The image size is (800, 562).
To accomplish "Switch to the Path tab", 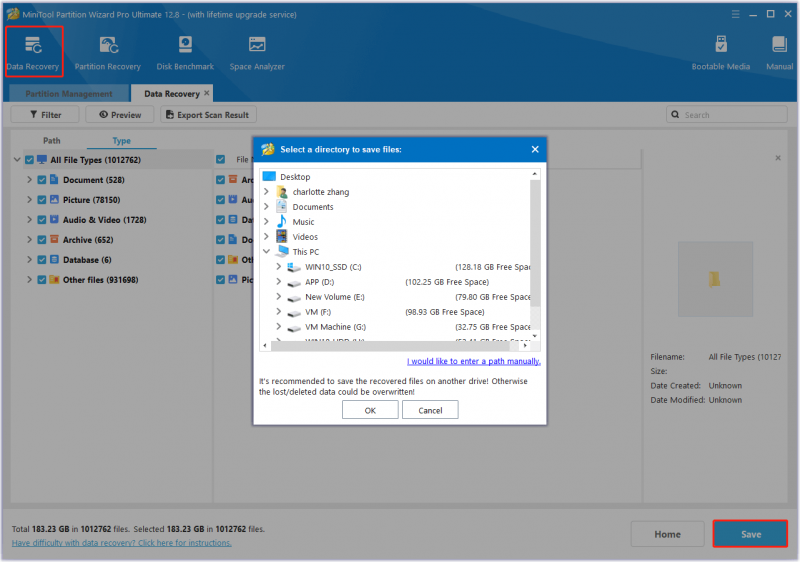I will [x=52, y=141].
